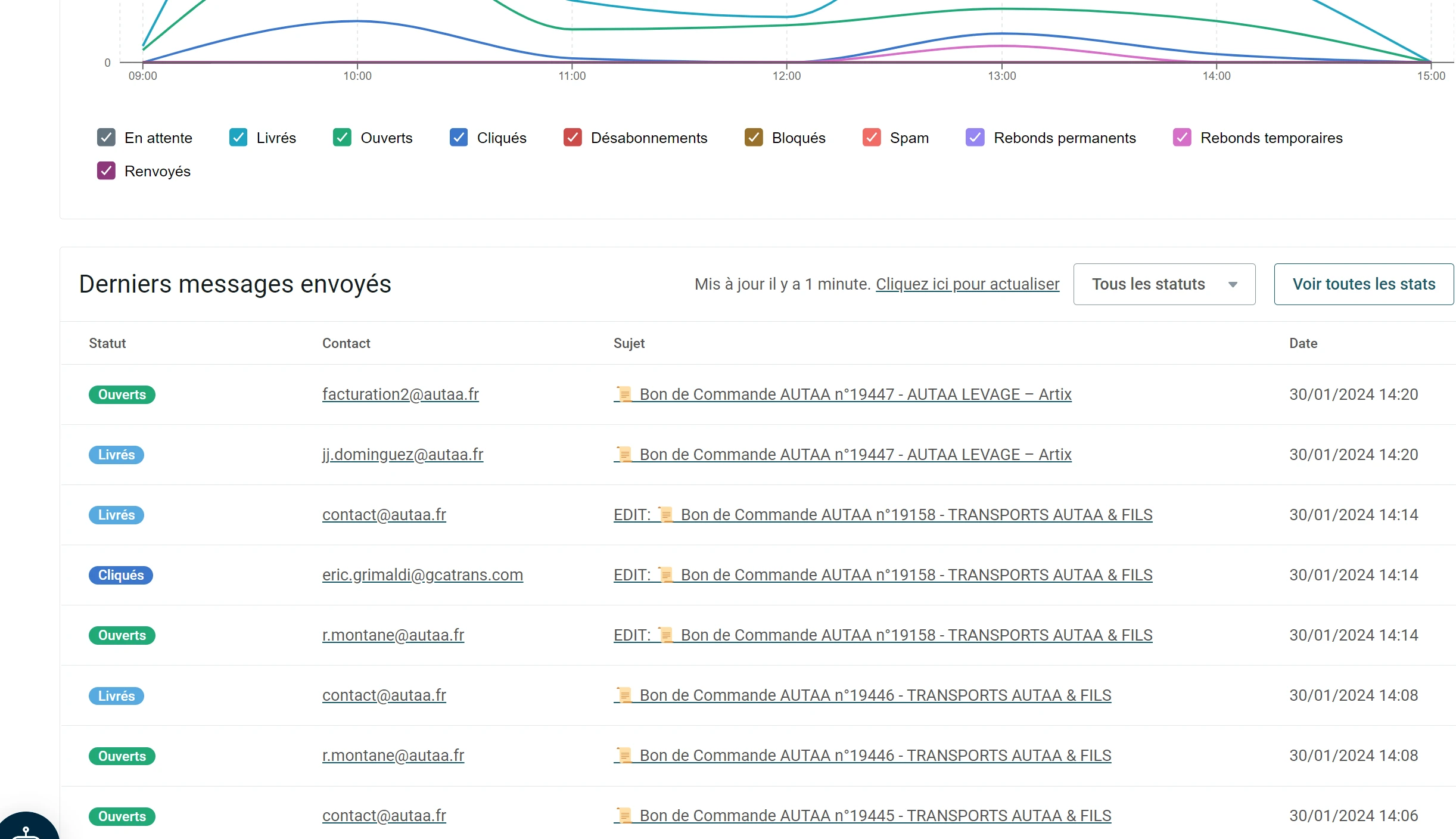
Task: Click the 12:00 mark on the chart timeline
Action: point(786,76)
